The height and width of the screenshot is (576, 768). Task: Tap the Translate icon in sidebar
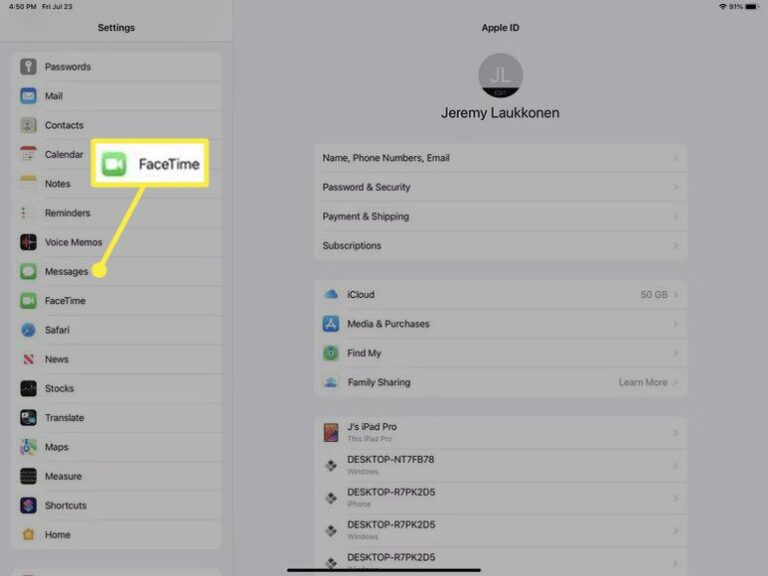pyautogui.click(x=28, y=418)
